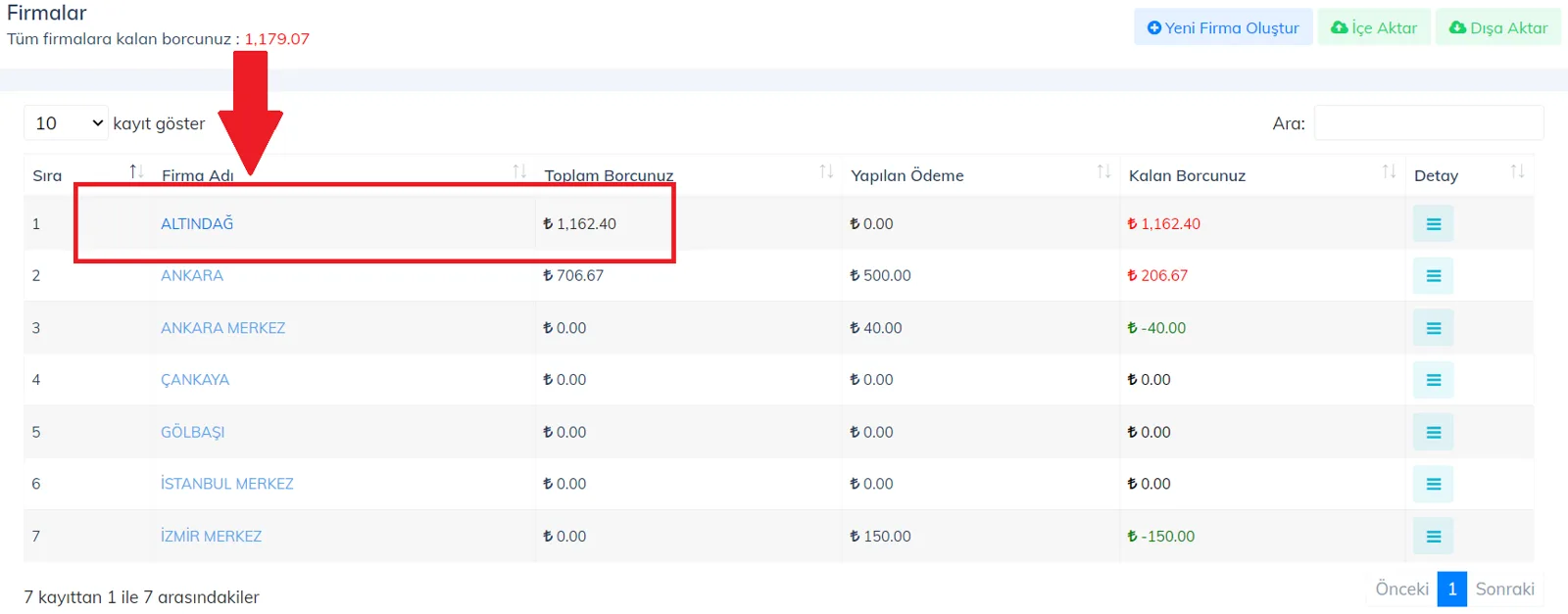Click detail icon for ANKARA MERKEZ row
Viewport: 1568px width, 614px height.
1433,328
